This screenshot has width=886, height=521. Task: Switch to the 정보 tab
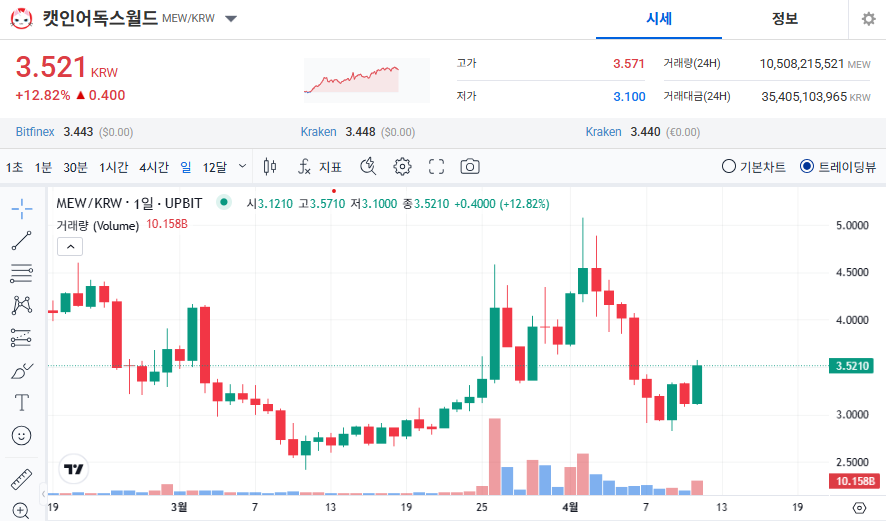(x=785, y=19)
